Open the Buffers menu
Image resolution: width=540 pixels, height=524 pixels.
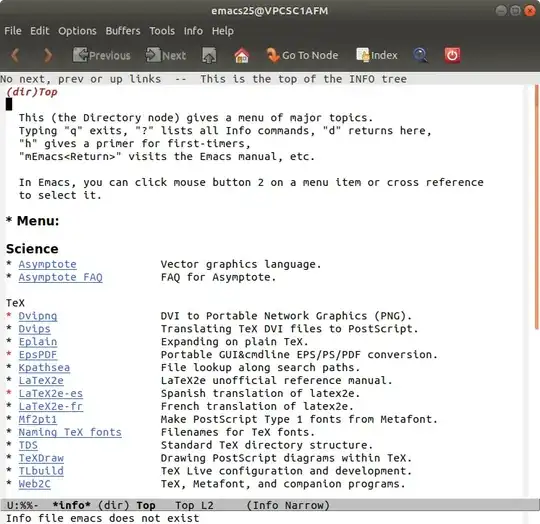(x=123, y=31)
